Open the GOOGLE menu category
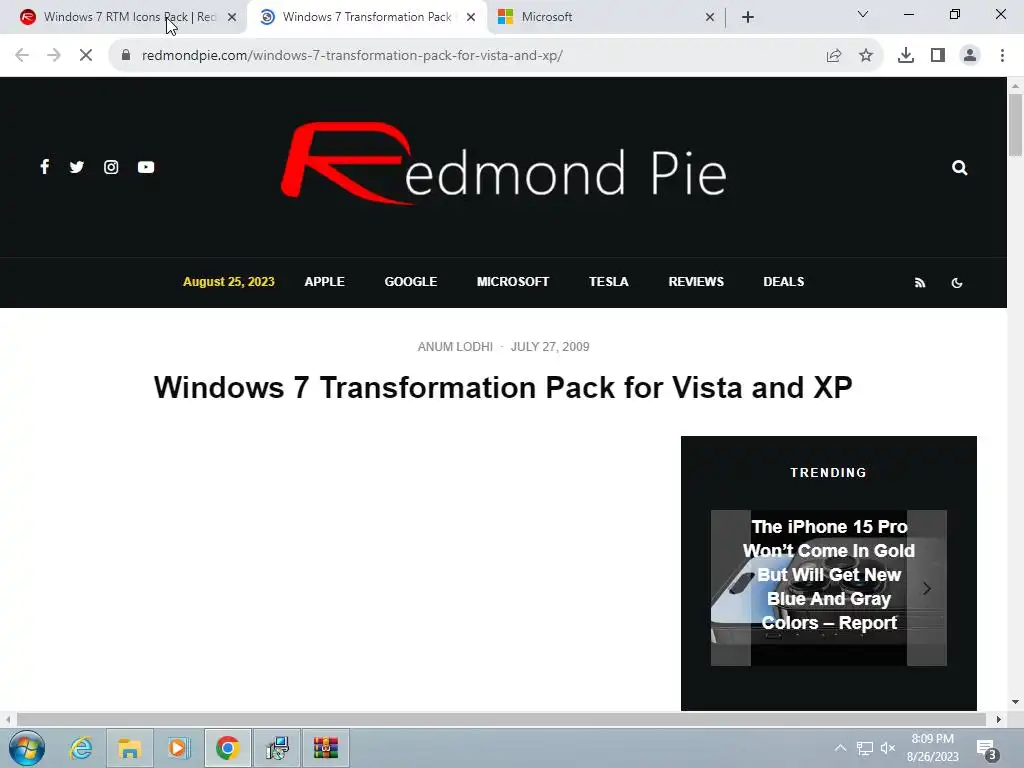This screenshot has height=768, width=1024. (x=411, y=281)
